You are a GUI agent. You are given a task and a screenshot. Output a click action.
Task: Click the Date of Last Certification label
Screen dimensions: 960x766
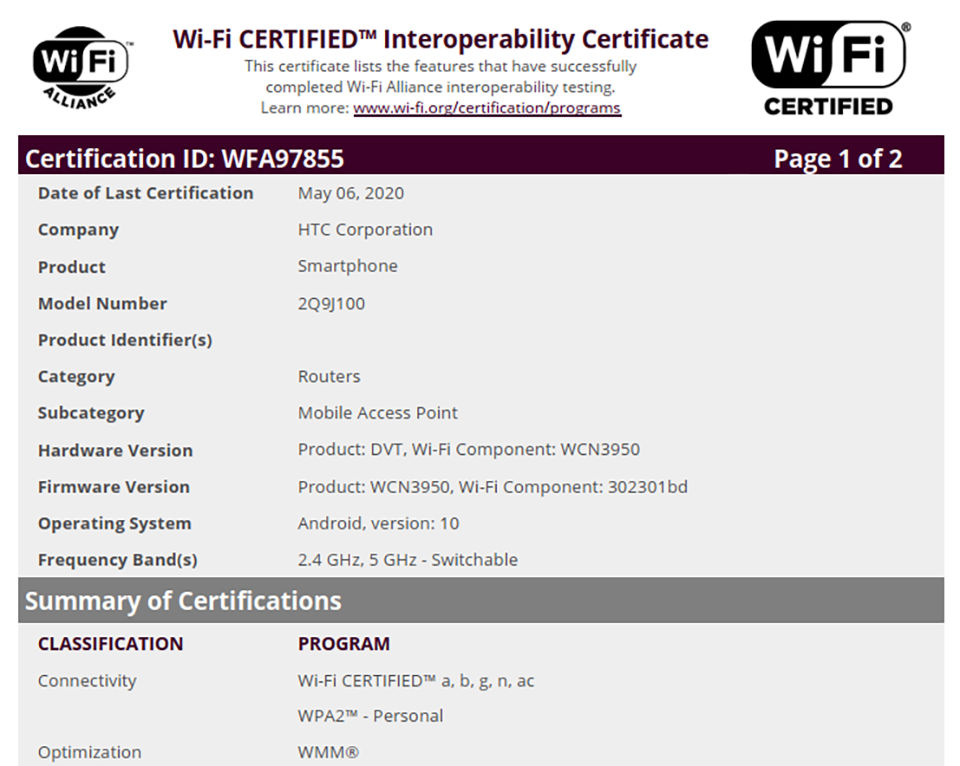click(x=145, y=193)
